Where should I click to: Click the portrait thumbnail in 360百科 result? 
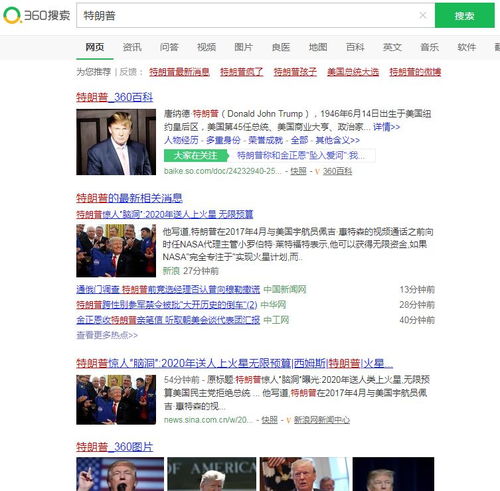[116, 142]
